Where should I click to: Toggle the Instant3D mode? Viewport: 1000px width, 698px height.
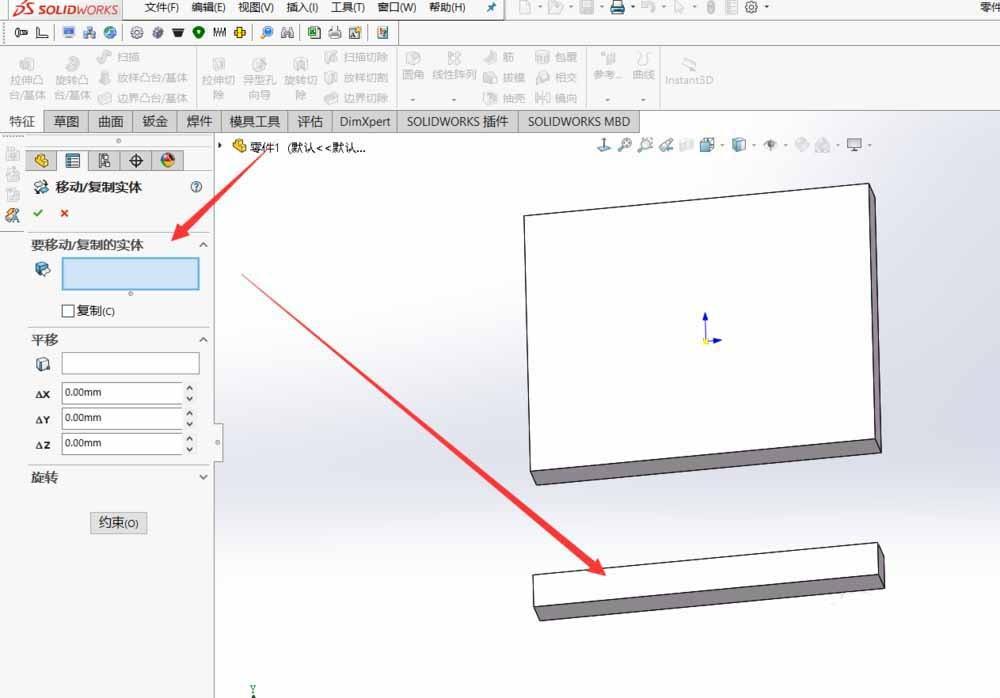click(x=689, y=79)
